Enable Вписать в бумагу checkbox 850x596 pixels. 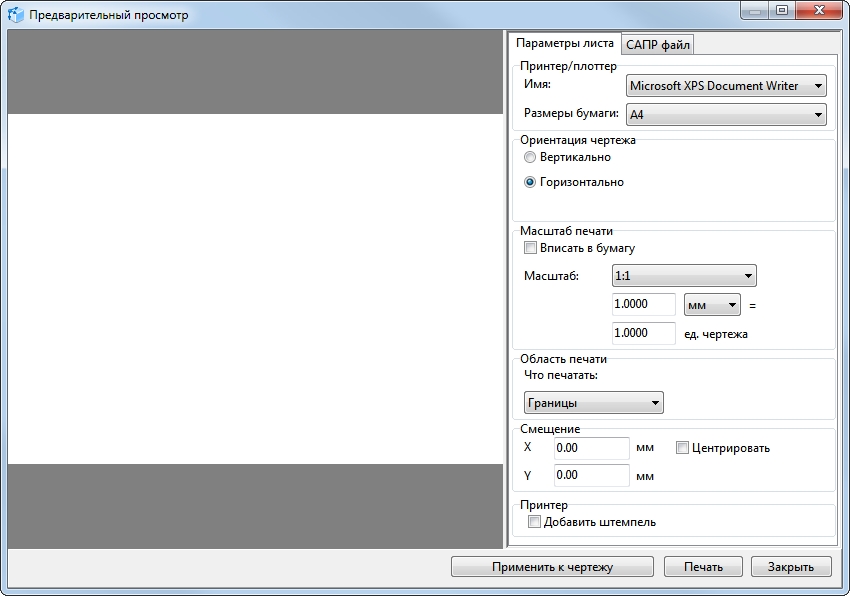[x=530, y=248]
